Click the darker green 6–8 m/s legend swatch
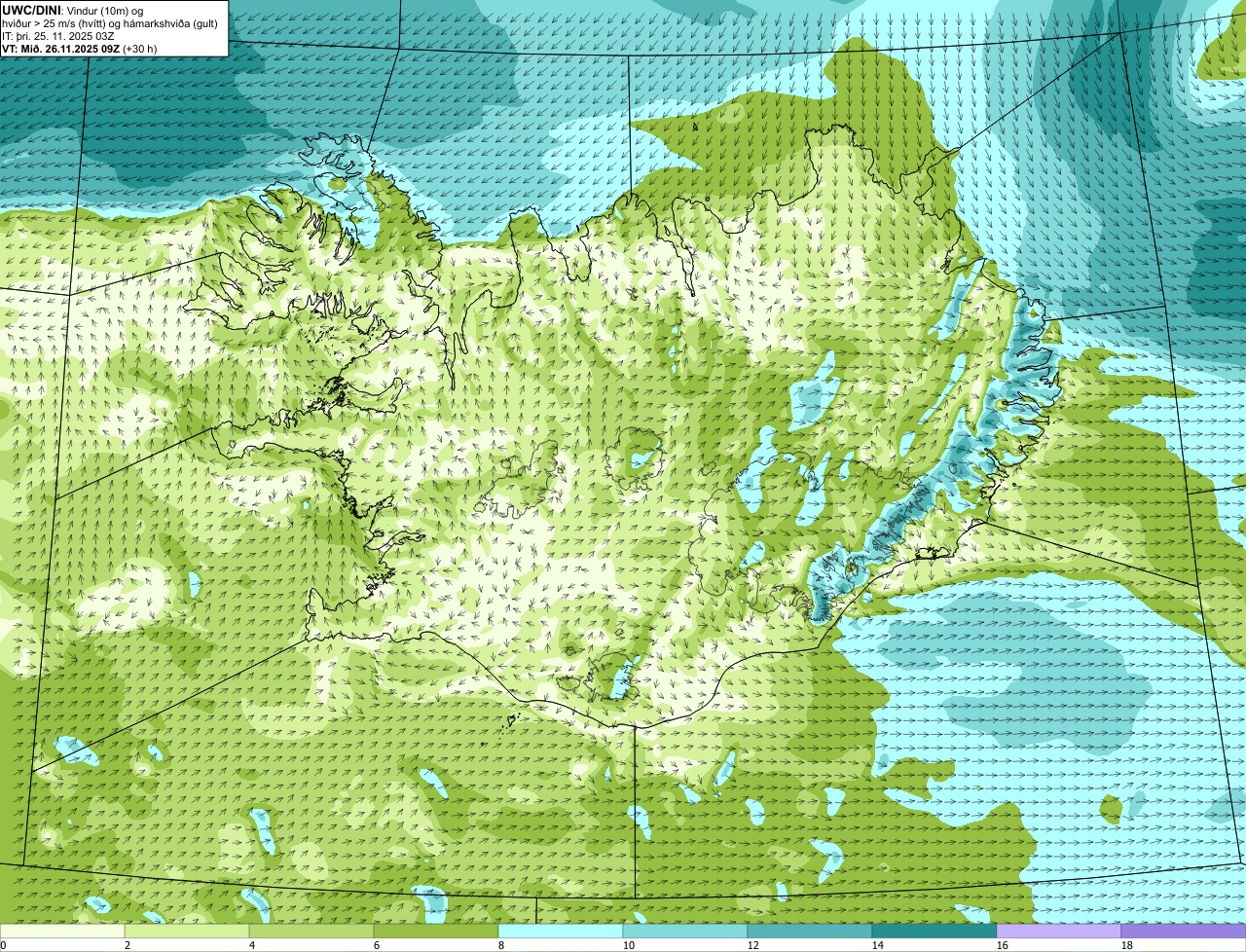The image size is (1246, 952). point(436,931)
